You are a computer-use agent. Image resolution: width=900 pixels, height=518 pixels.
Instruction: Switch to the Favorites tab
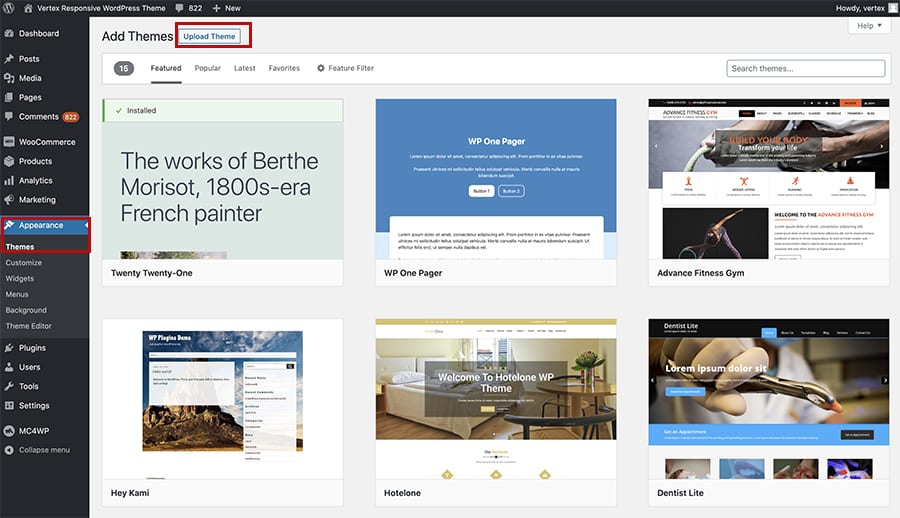[284, 68]
